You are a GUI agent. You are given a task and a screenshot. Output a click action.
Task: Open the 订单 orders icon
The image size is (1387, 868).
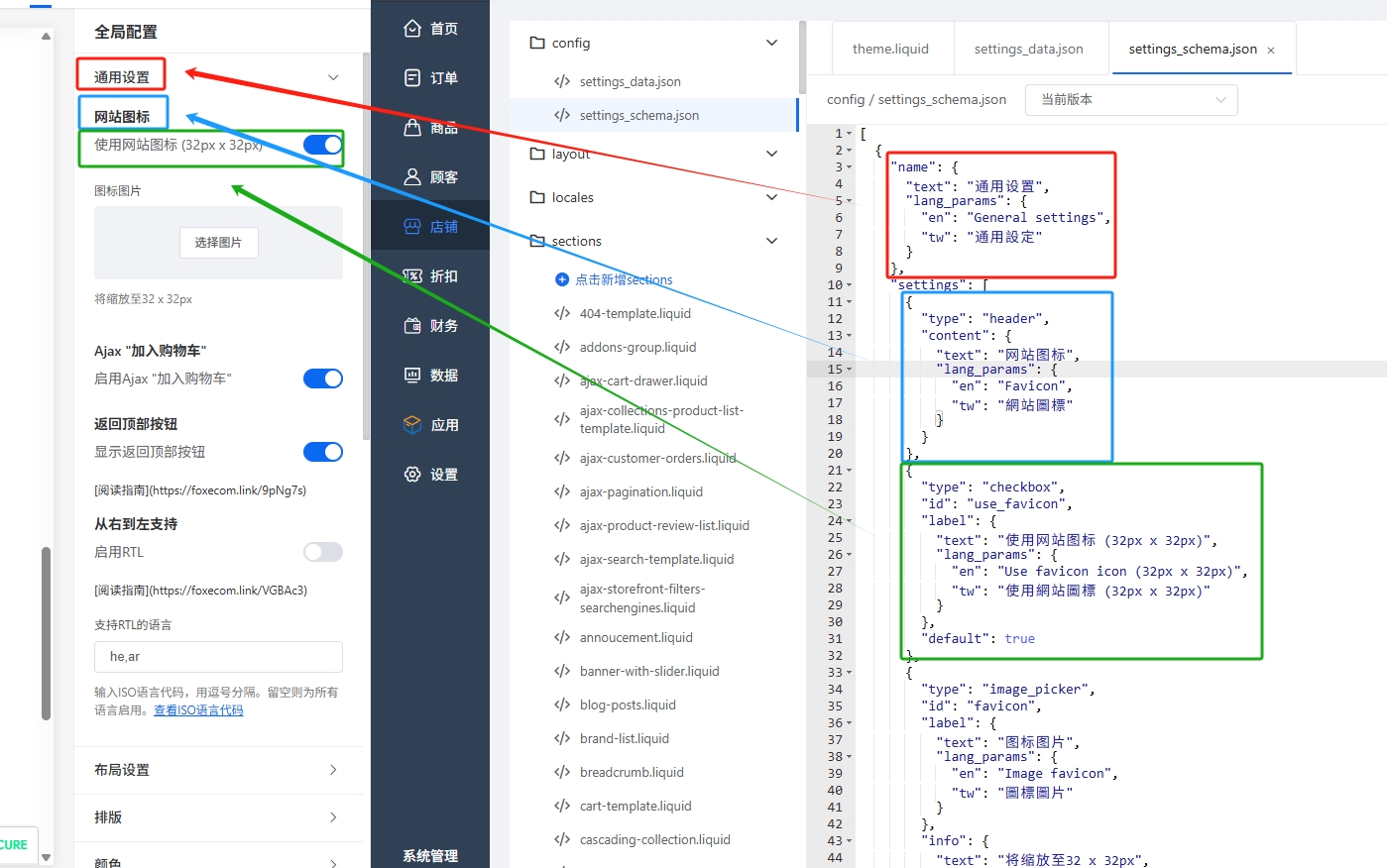[x=412, y=78]
